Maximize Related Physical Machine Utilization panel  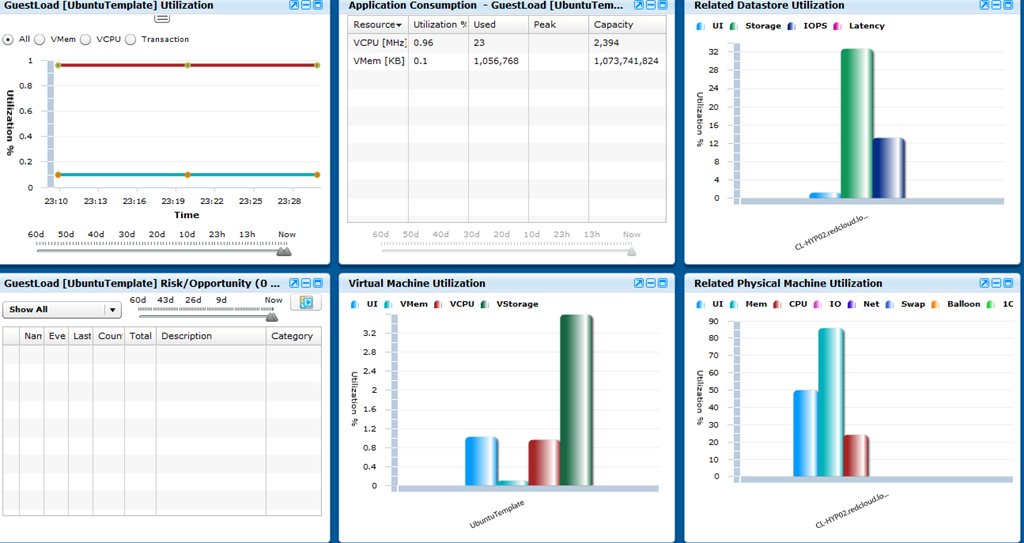pos(1008,283)
